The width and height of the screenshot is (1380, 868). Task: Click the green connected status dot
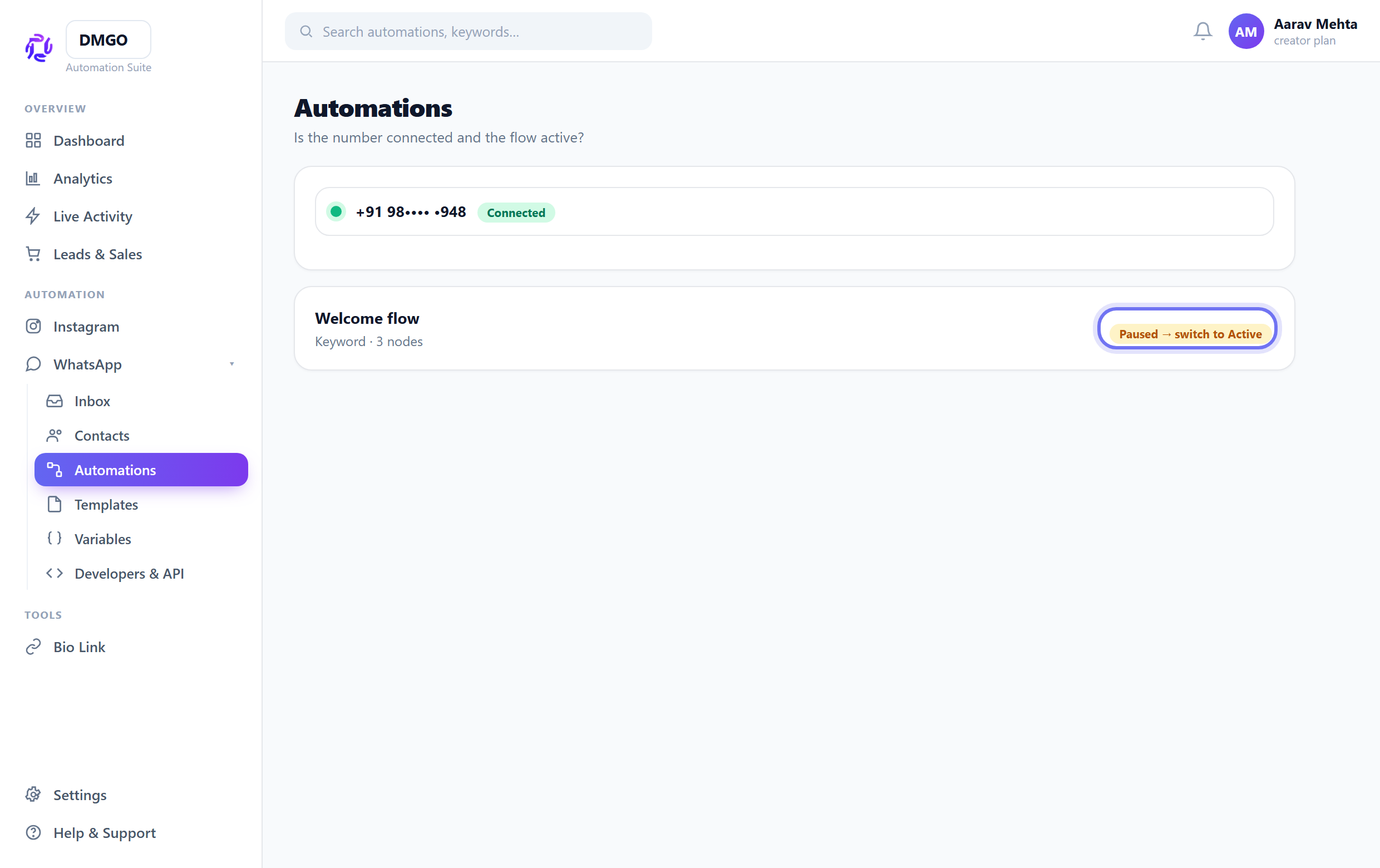point(336,211)
